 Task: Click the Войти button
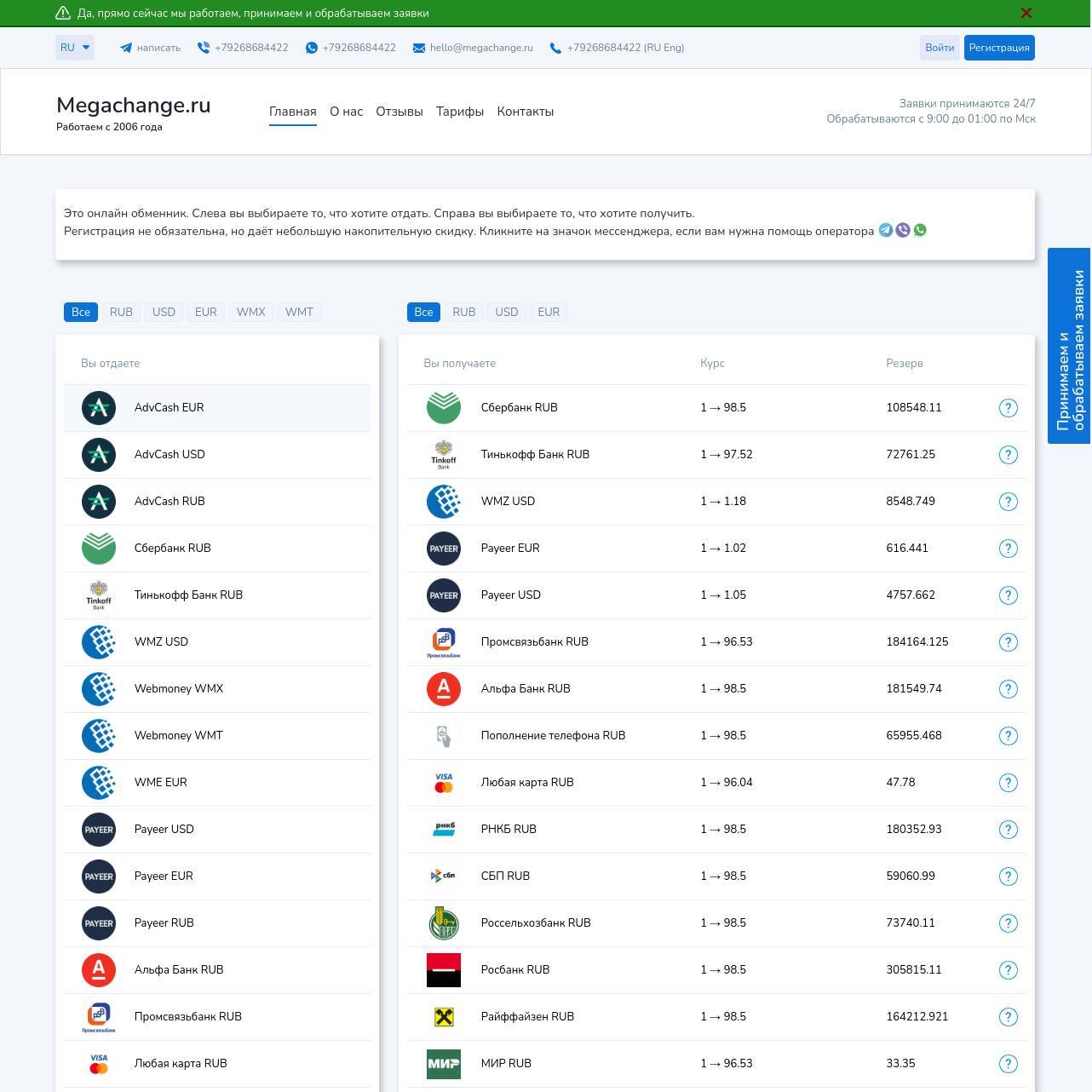pos(940,48)
